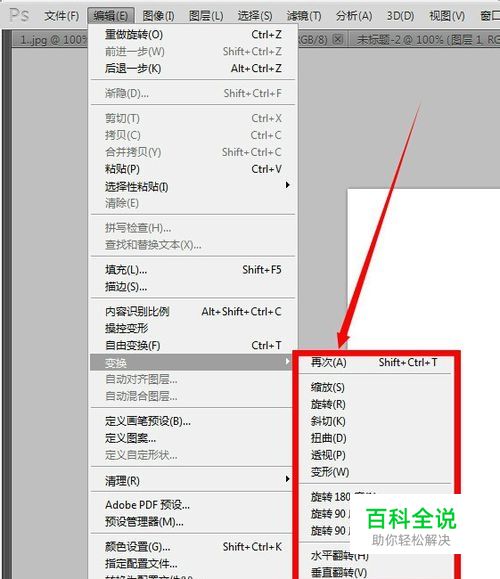Screen dimensions: 500x579
Task: Select 斜切(K) skew transform
Action: pyautogui.click(x=375, y=421)
